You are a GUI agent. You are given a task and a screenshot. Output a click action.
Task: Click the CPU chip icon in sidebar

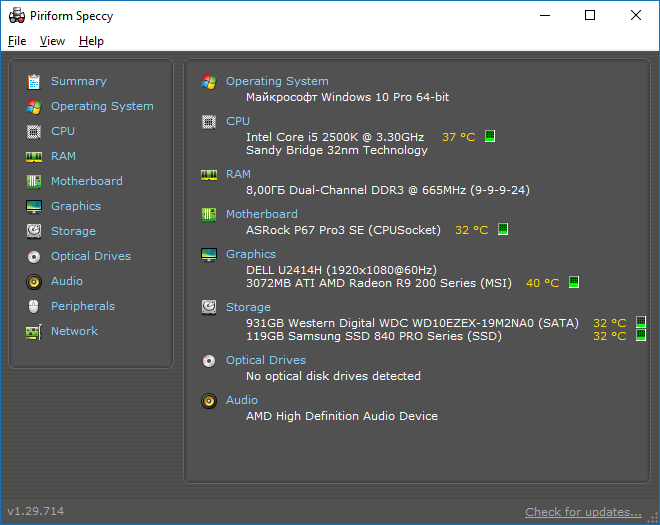tap(34, 132)
